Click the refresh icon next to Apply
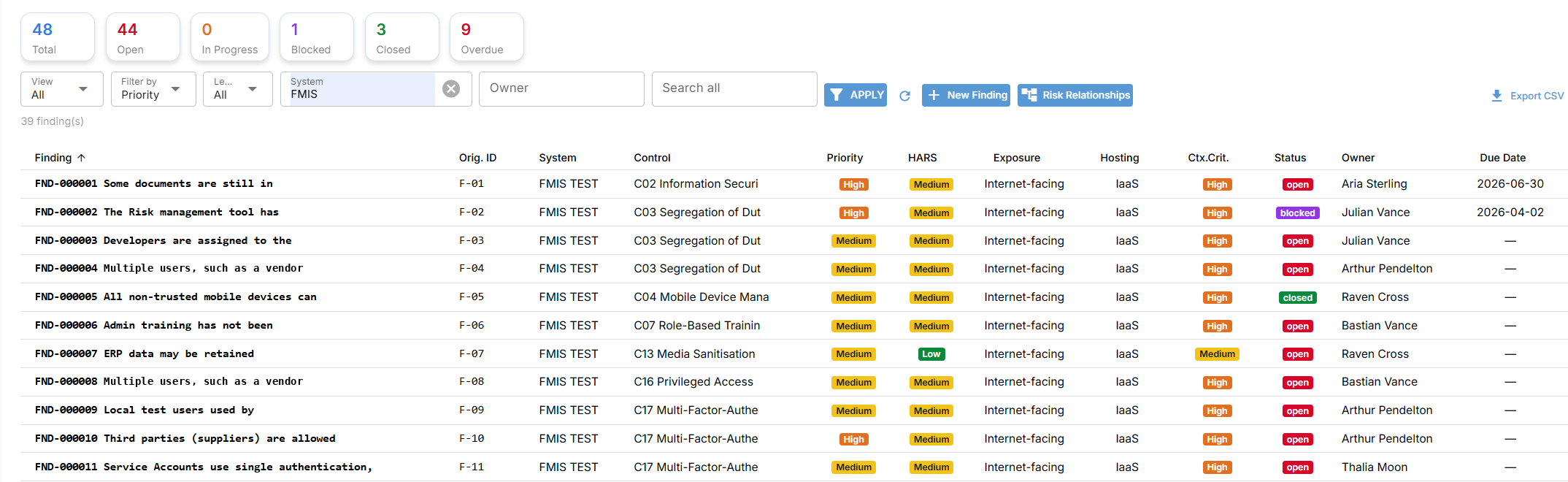 pyautogui.click(x=904, y=96)
